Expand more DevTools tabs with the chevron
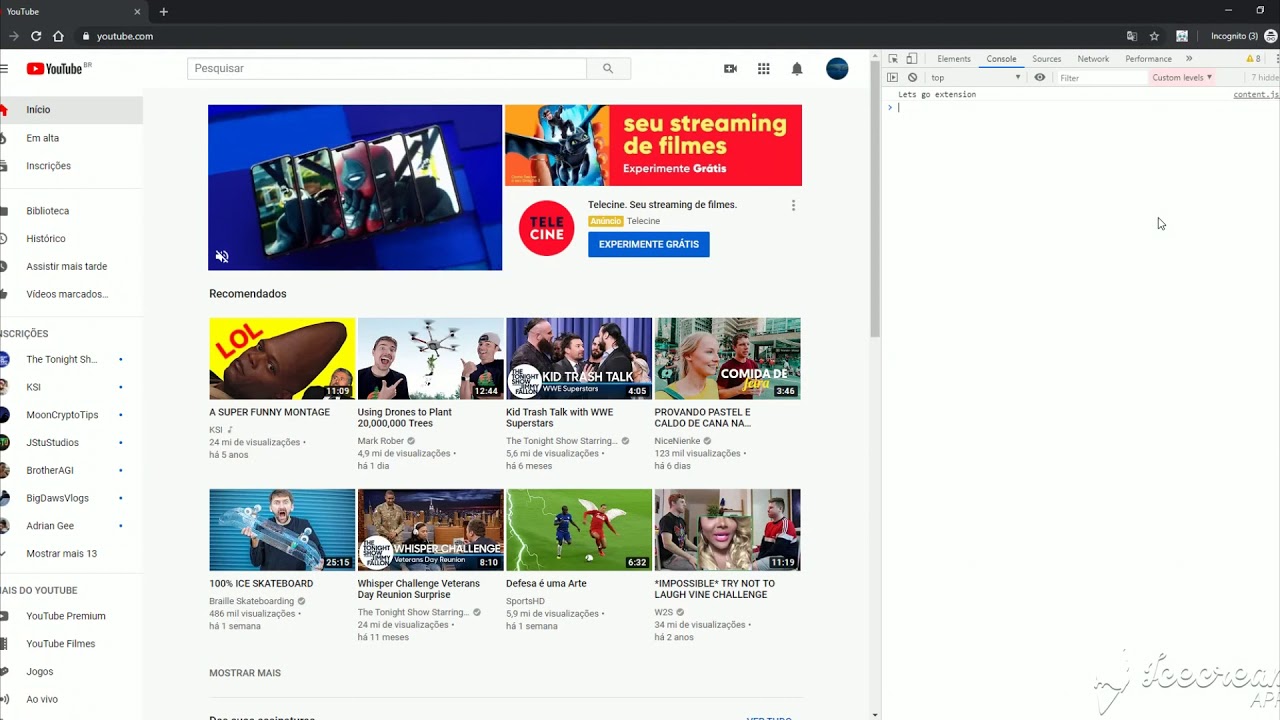The width and height of the screenshot is (1280, 720). pyautogui.click(x=1189, y=59)
